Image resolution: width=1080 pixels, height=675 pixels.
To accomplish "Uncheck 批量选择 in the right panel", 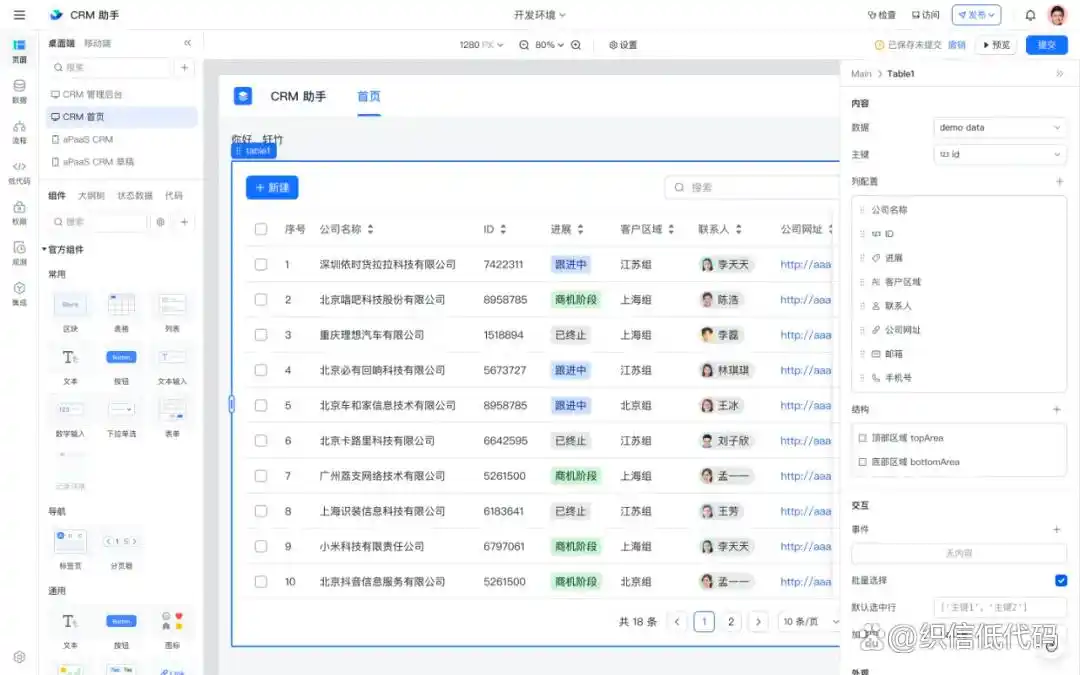I will [x=1062, y=580].
